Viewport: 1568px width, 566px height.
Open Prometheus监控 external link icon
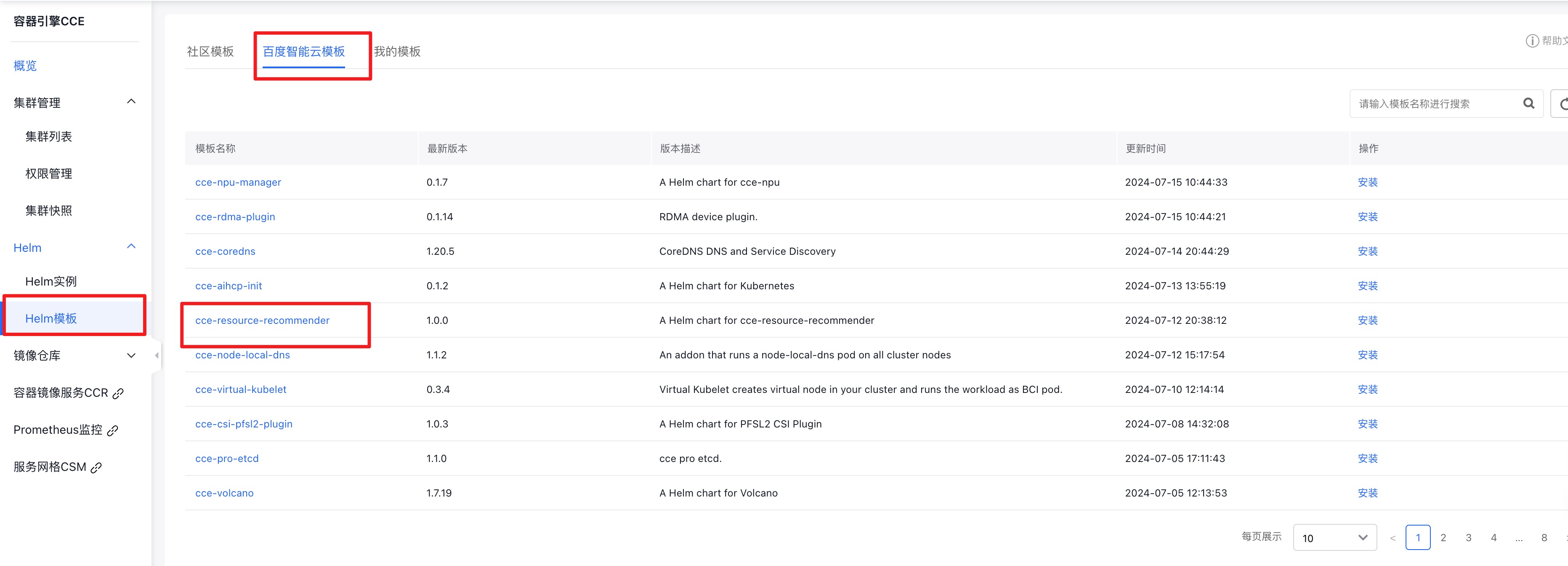113,431
